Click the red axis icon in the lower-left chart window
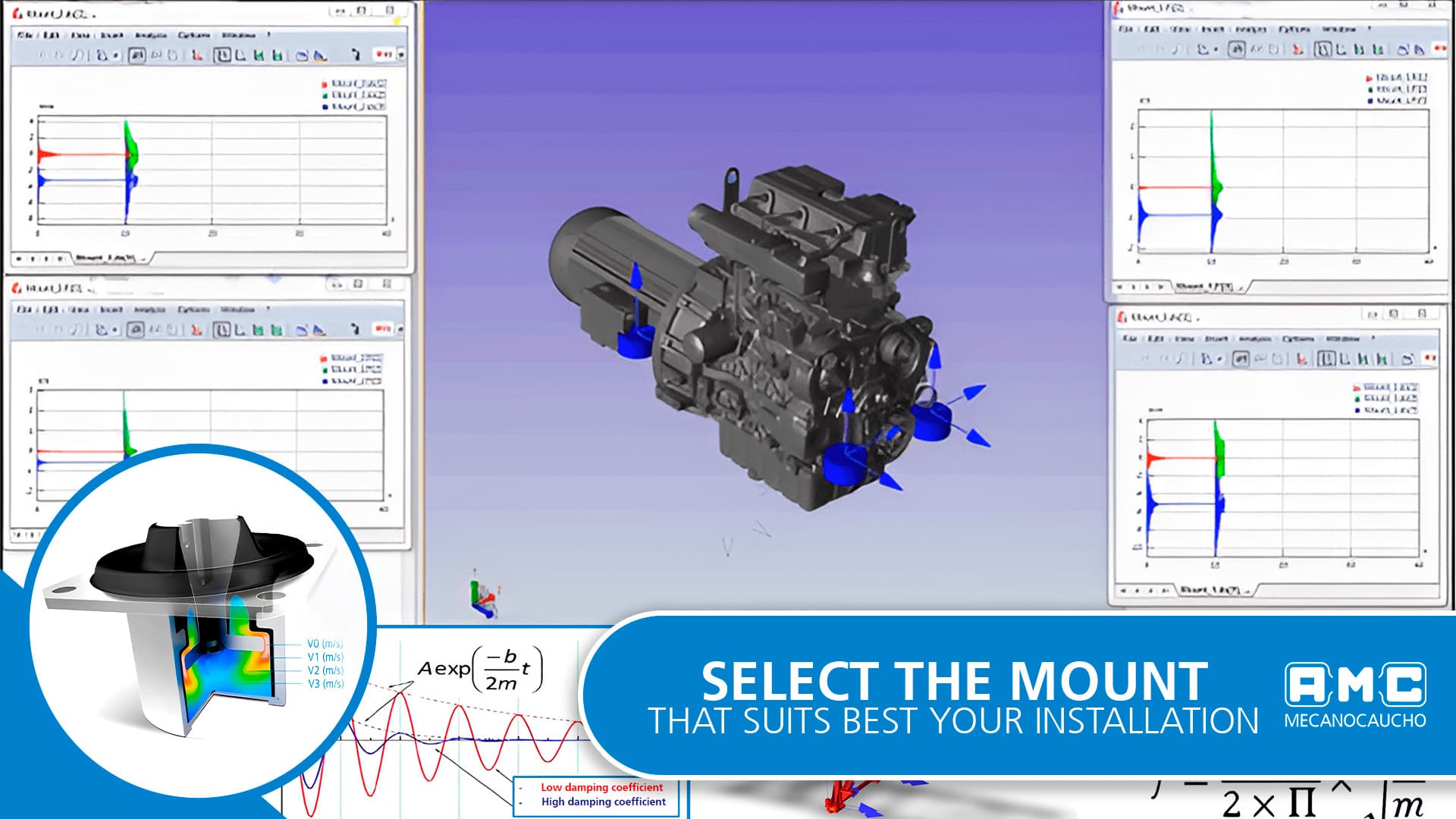Screen dimensions: 1456x819 pos(196,330)
